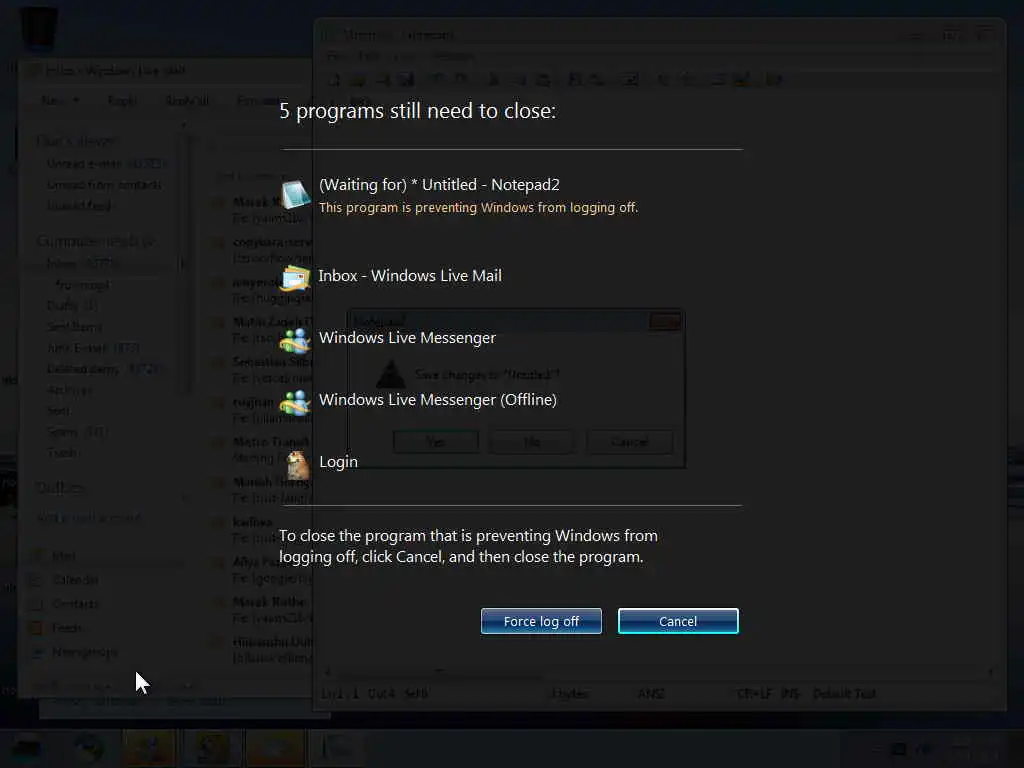Click the Login program groundhog icon
The width and height of the screenshot is (1024, 768).
[298, 464]
